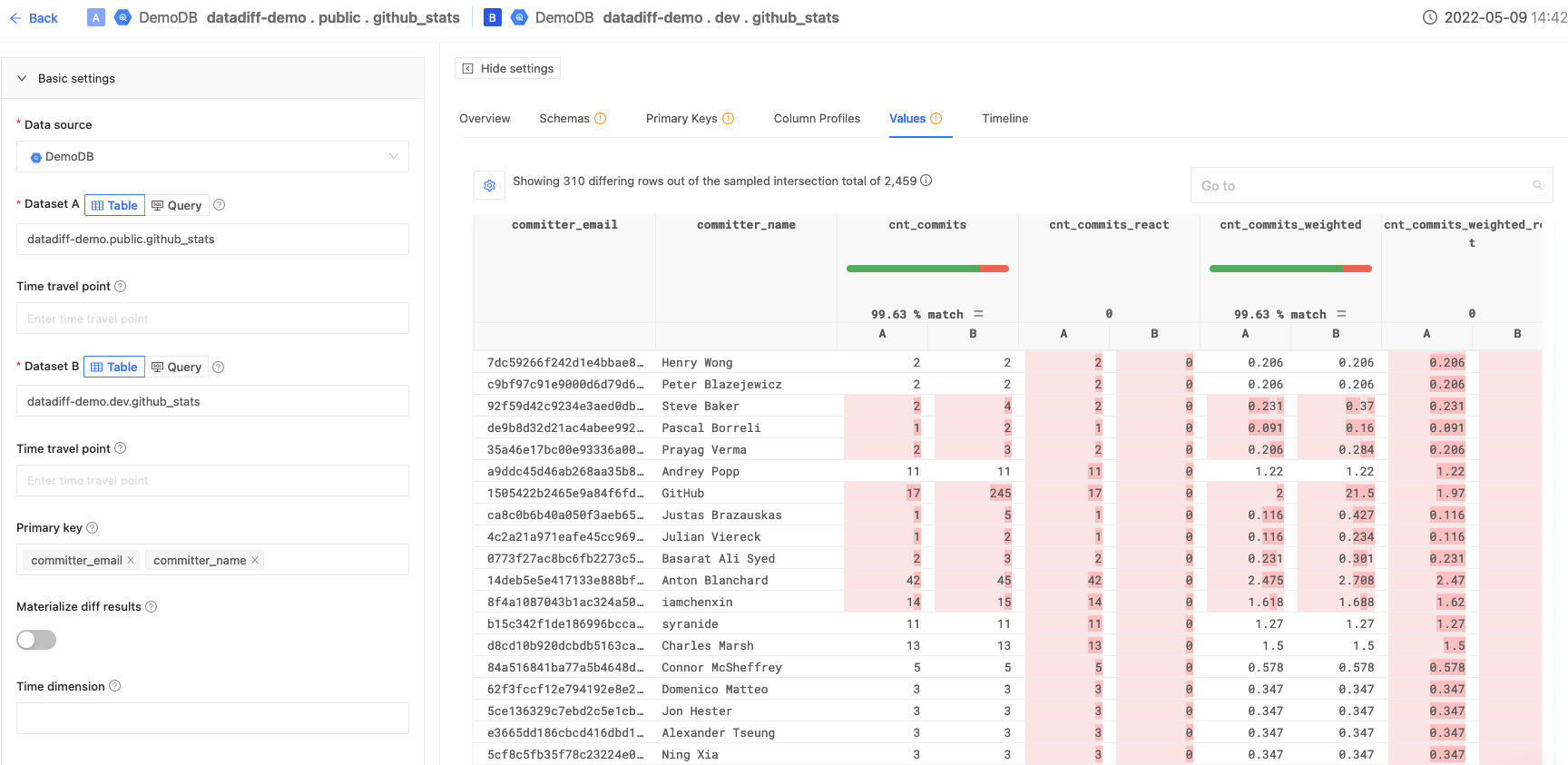This screenshot has width=1568, height=765.
Task: Open the Column Profiles tab
Action: point(817,119)
